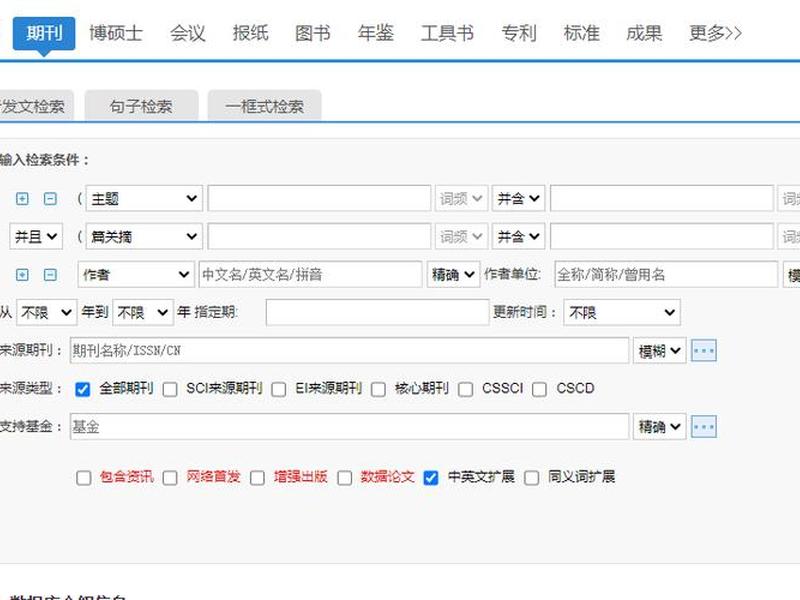Click the second 篇关摘 row input after 并含
Viewport: 800px width, 600px height.
click(x=662, y=236)
